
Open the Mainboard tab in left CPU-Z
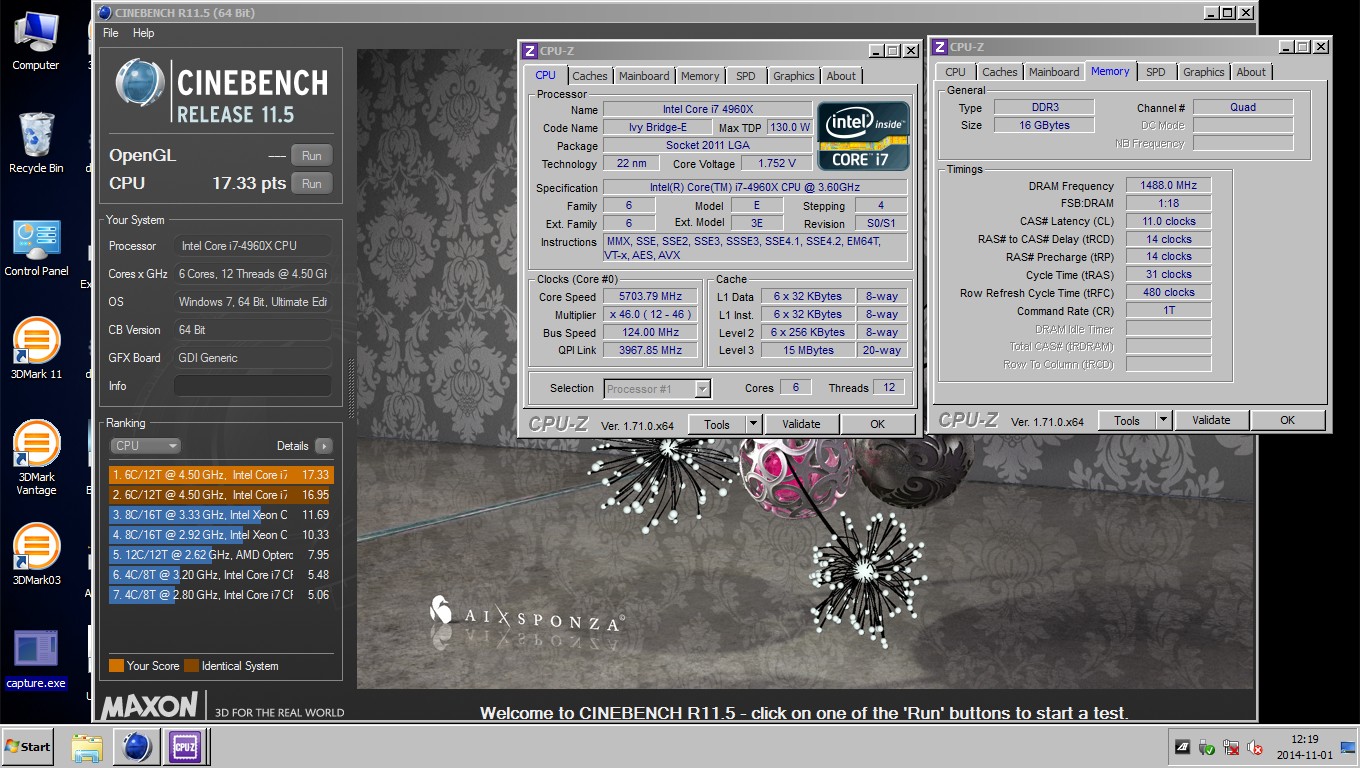(644, 76)
